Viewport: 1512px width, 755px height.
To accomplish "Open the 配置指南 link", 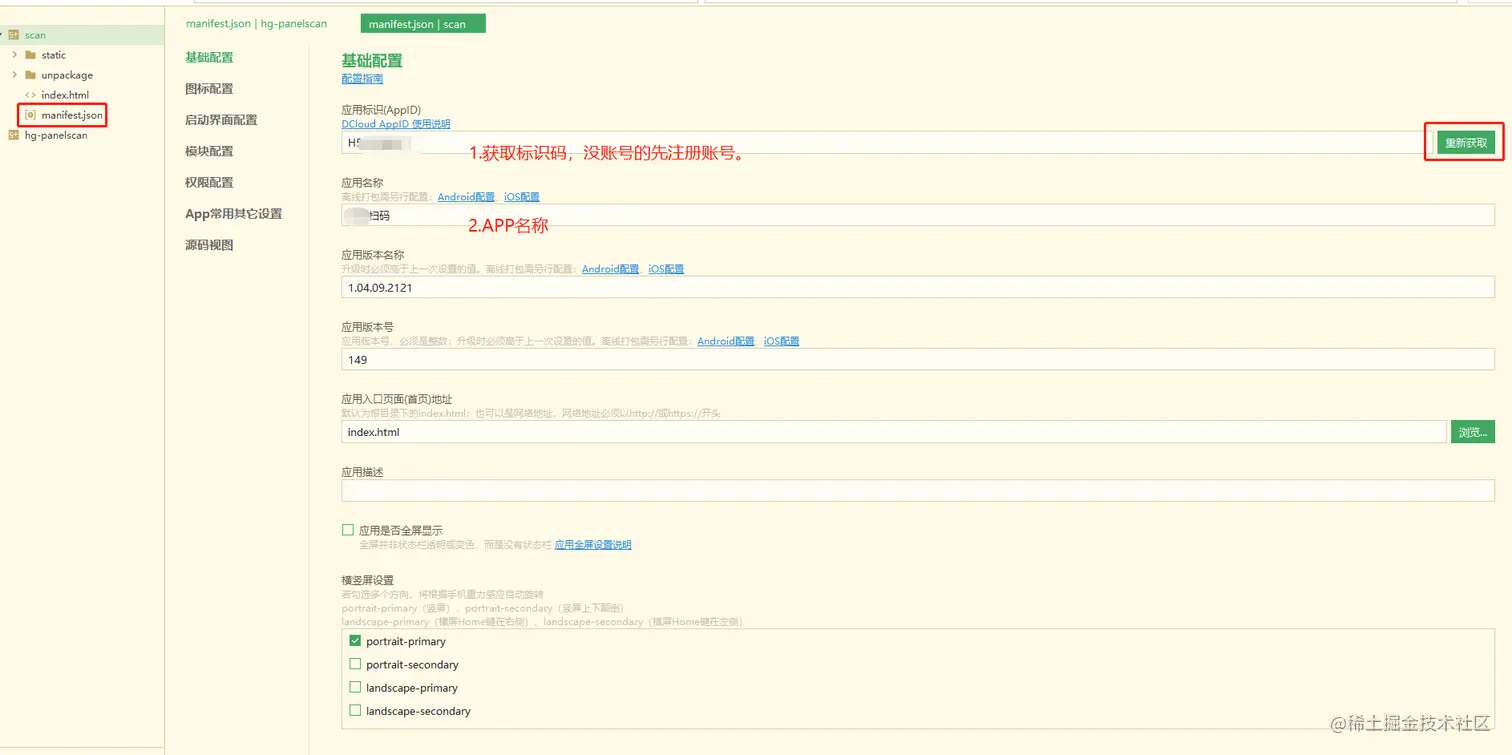I will [362, 78].
